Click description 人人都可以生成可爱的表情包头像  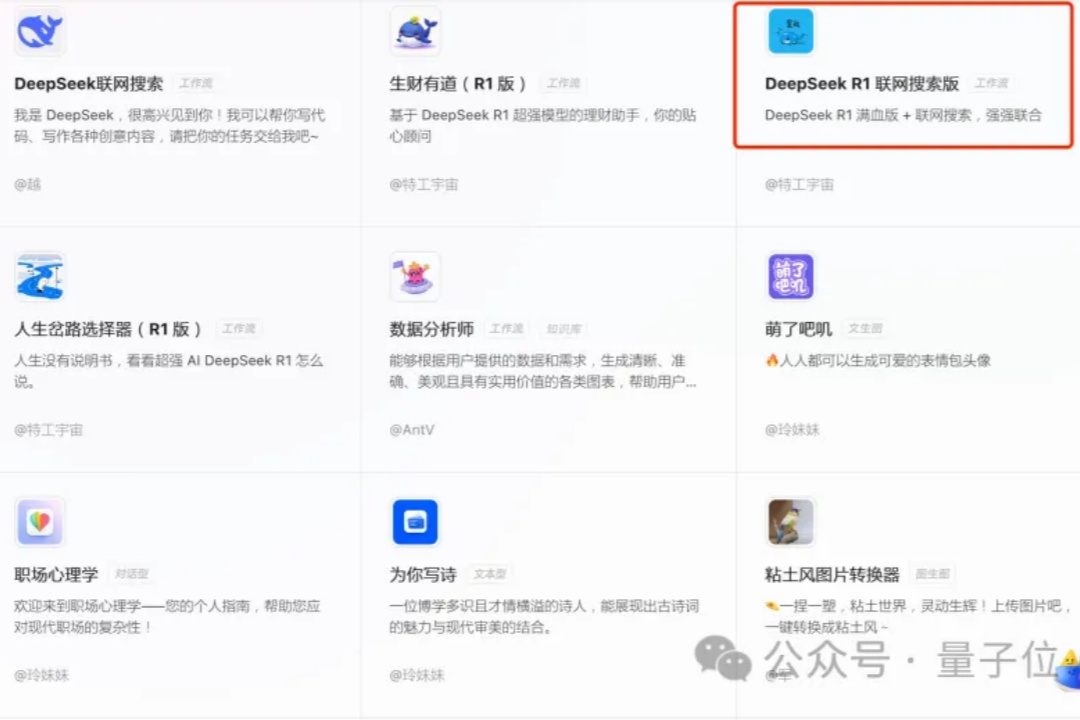pyautogui.click(x=878, y=360)
